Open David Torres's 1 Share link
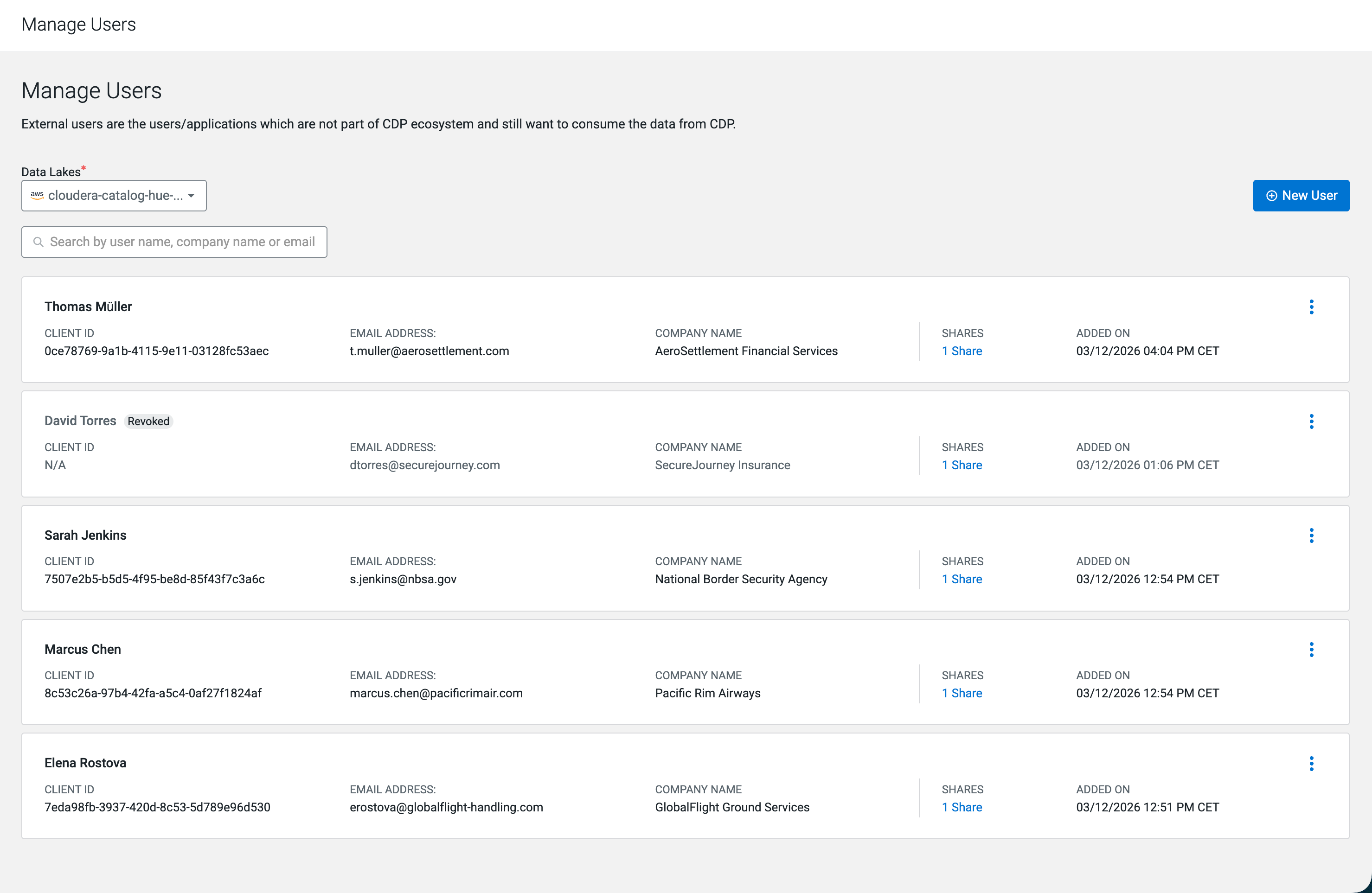The height and width of the screenshot is (893, 1372). 962,465
